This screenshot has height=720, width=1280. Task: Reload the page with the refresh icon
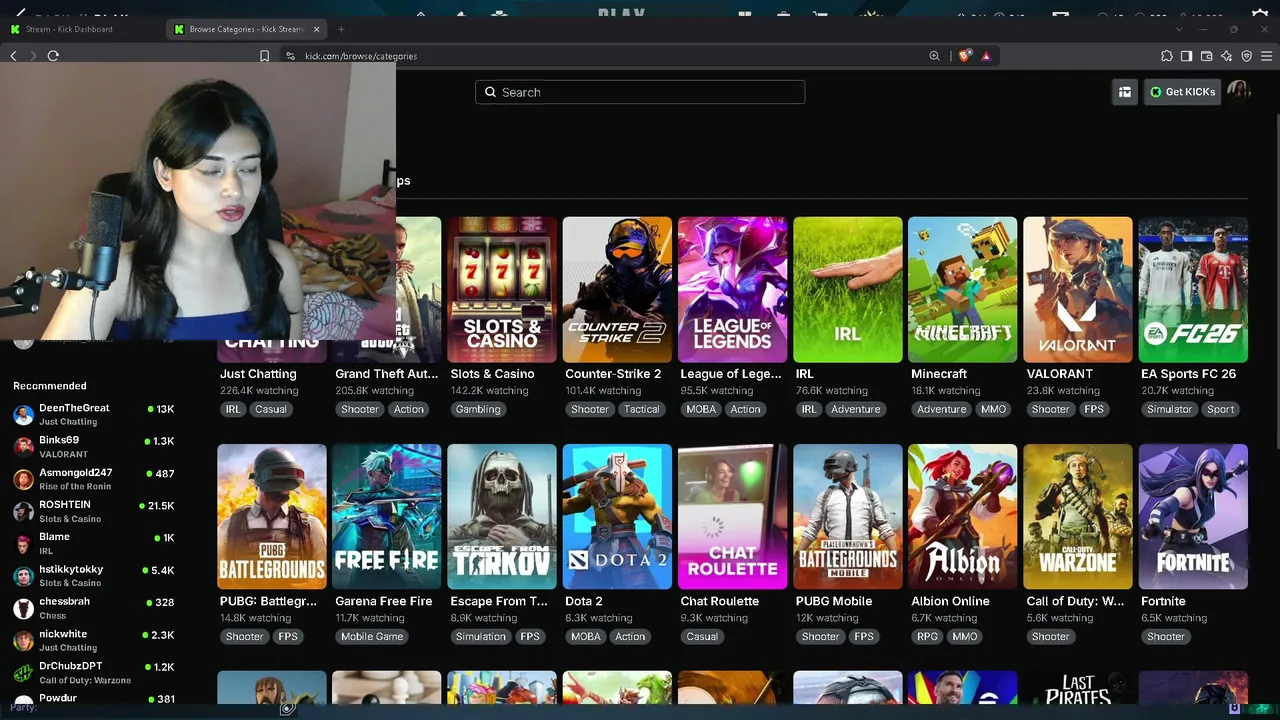pyautogui.click(x=53, y=56)
